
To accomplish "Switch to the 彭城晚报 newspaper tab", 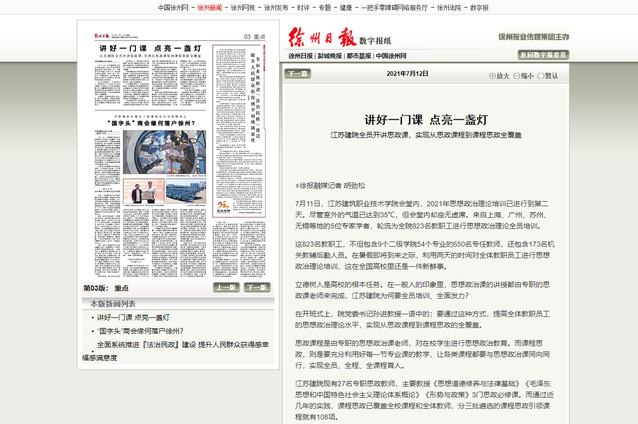I will (331, 56).
